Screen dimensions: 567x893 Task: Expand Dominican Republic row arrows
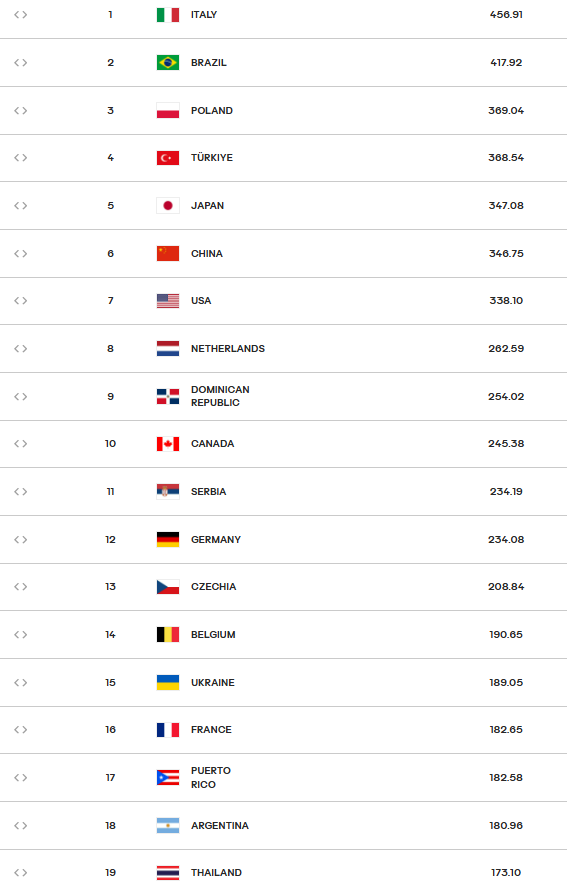pyautogui.click(x=20, y=396)
